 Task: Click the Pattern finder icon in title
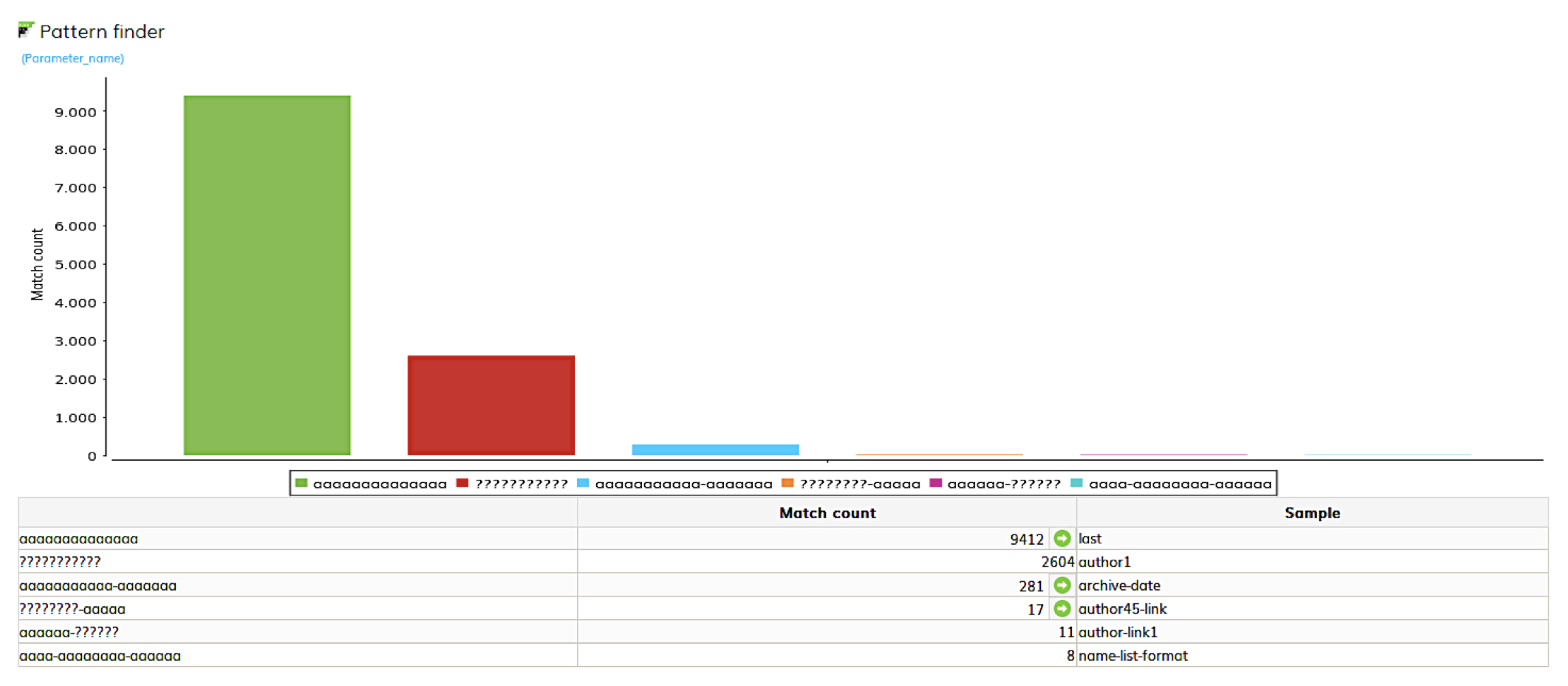(25, 30)
